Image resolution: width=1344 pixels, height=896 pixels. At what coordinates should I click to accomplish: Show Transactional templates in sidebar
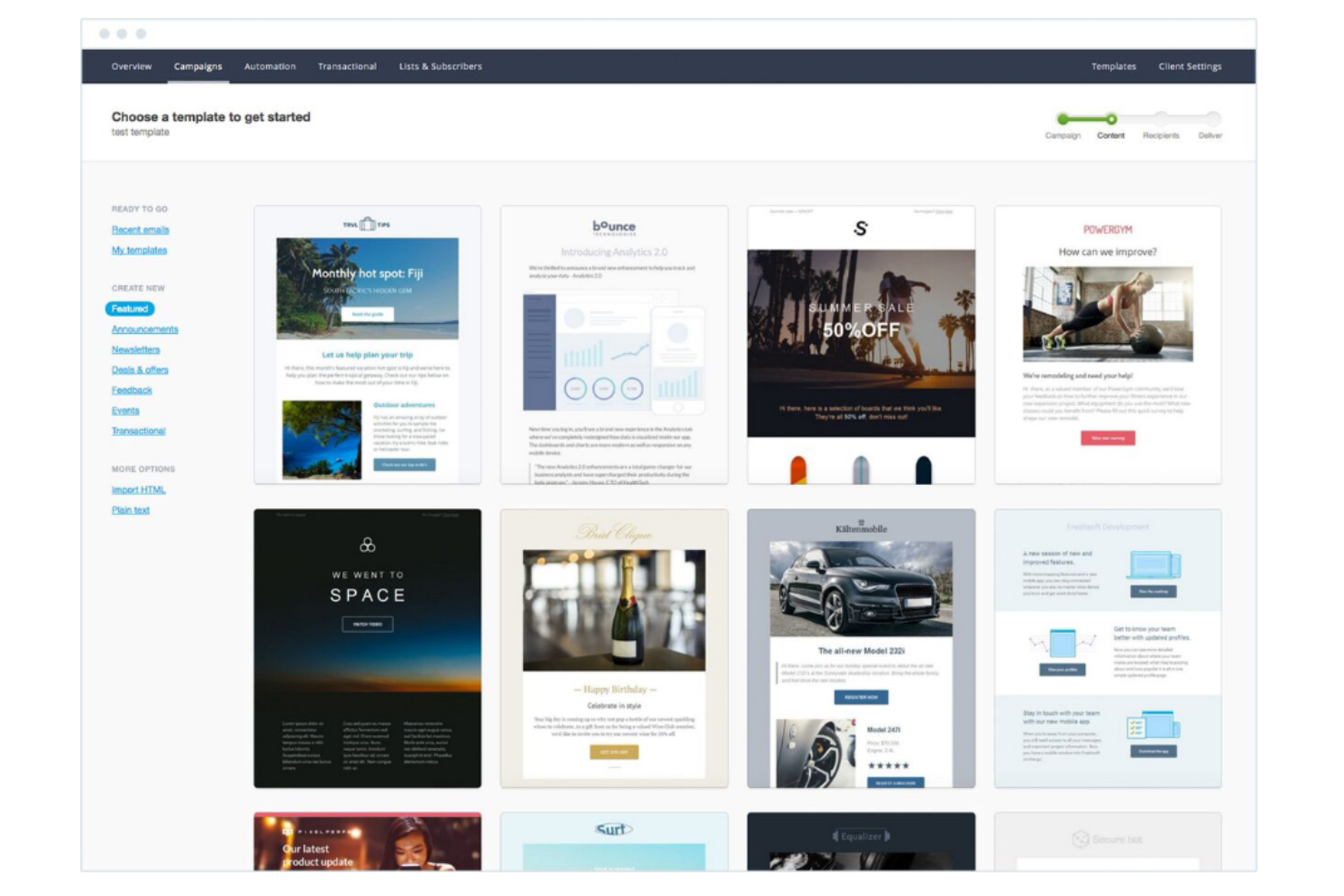(x=138, y=431)
